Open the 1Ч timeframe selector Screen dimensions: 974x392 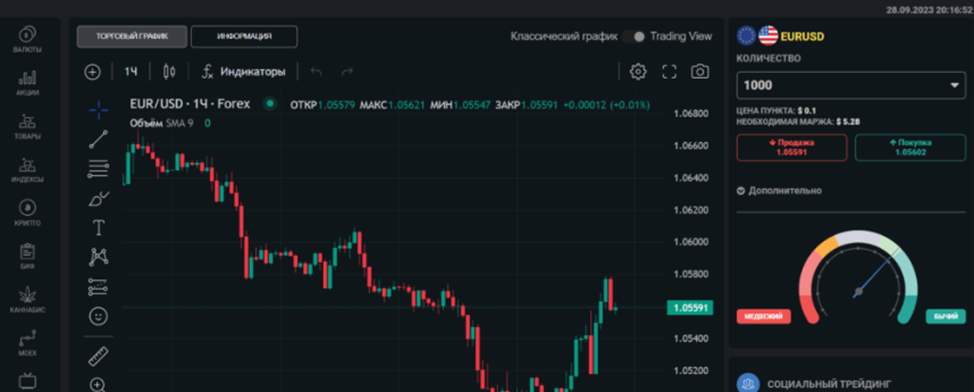[x=130, y=72]
